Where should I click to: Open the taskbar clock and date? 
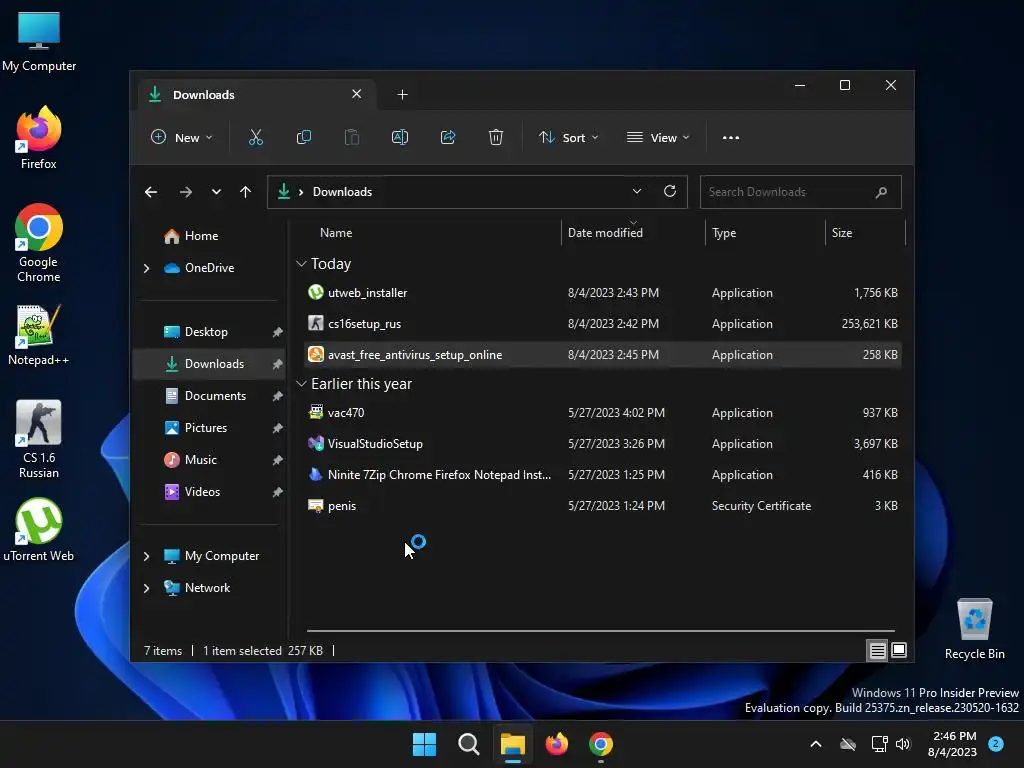[x=953, y=744]
